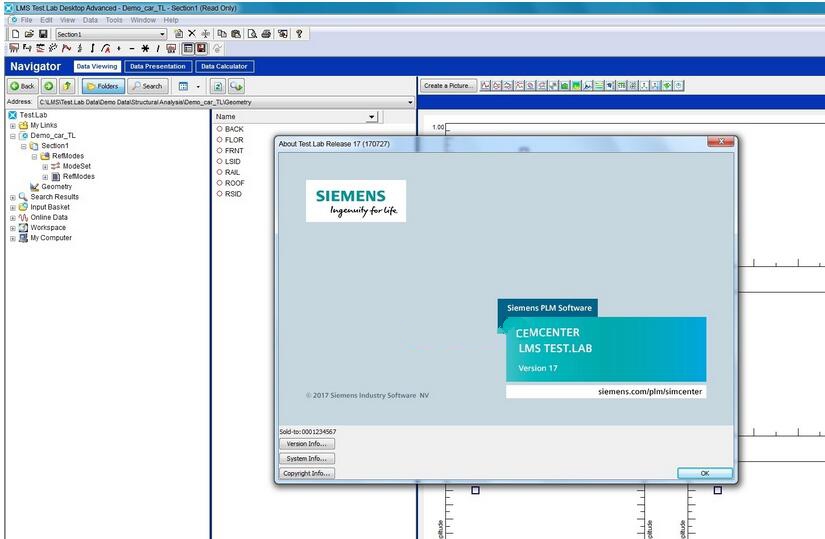Viewport: 825px width, 539px height.
Task: Collapse the Section1 tree node
Action: 24,146
